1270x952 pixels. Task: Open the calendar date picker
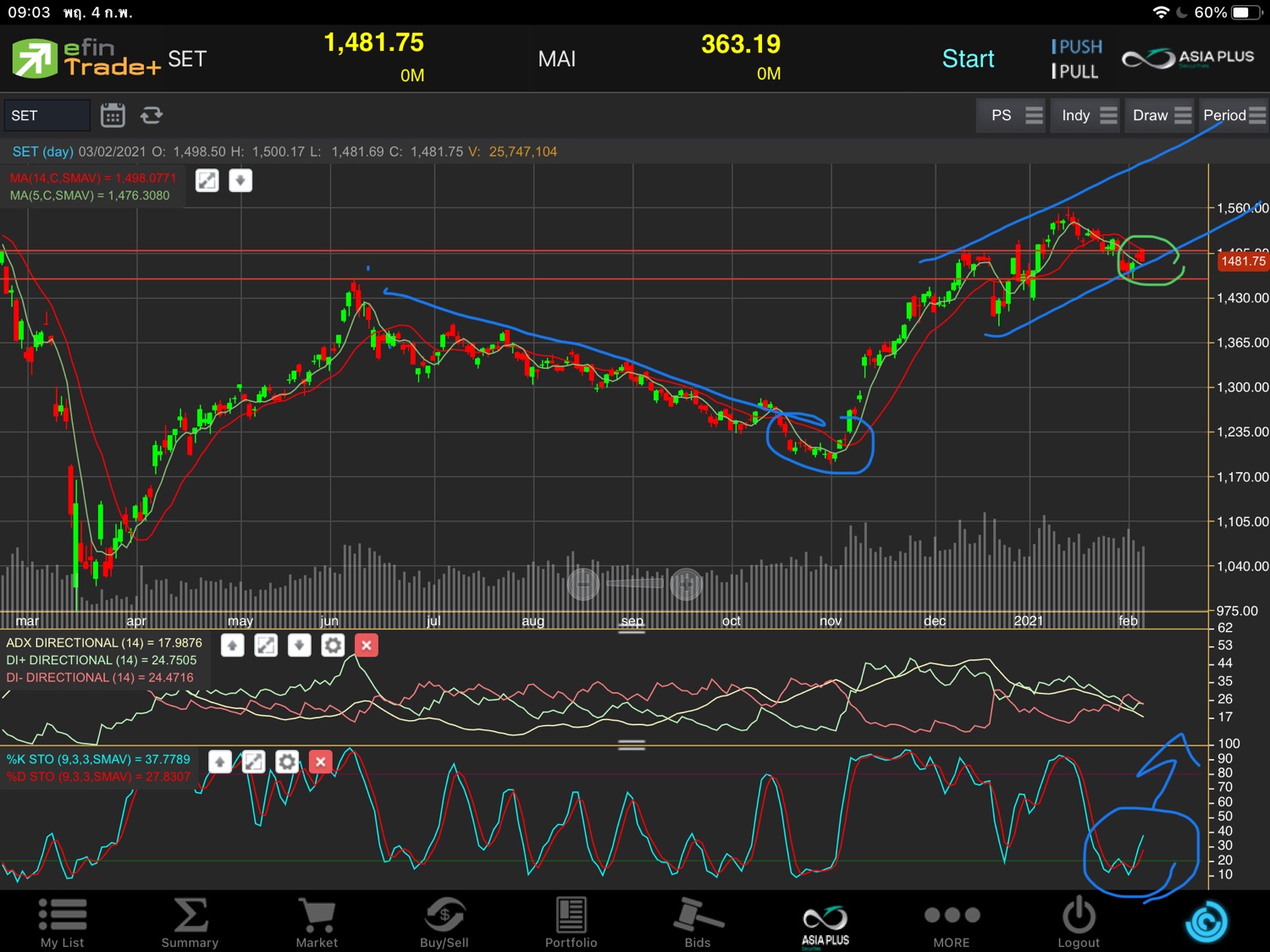pyautogui.click(x=113, y=115)
